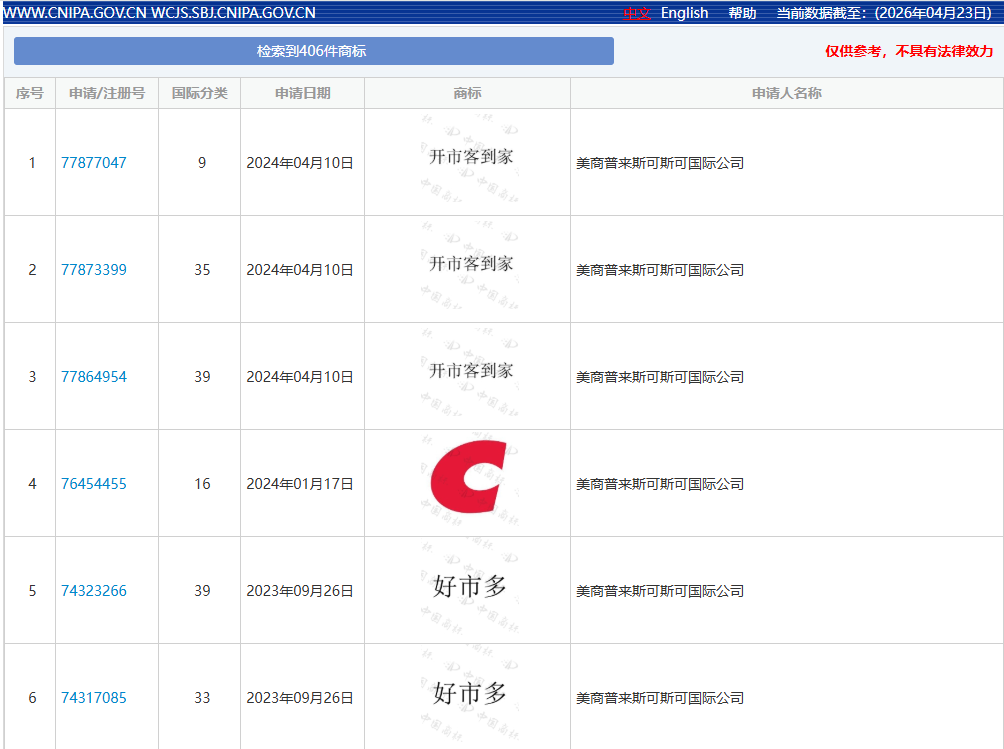The height and width of the screenshot is (749, 1004).
Task: Click the 开市客到家 trademark image in row 3
Action: [471, 371]
